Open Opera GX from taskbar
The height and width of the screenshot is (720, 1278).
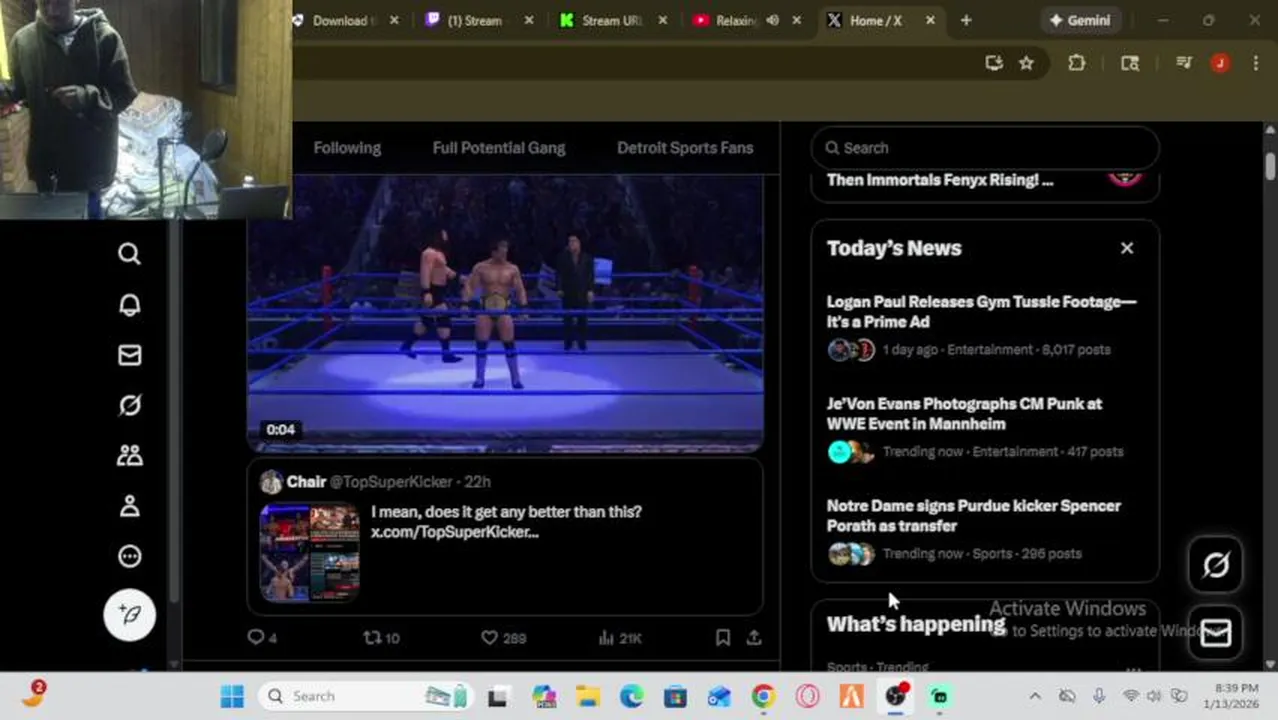coord(807,696)
